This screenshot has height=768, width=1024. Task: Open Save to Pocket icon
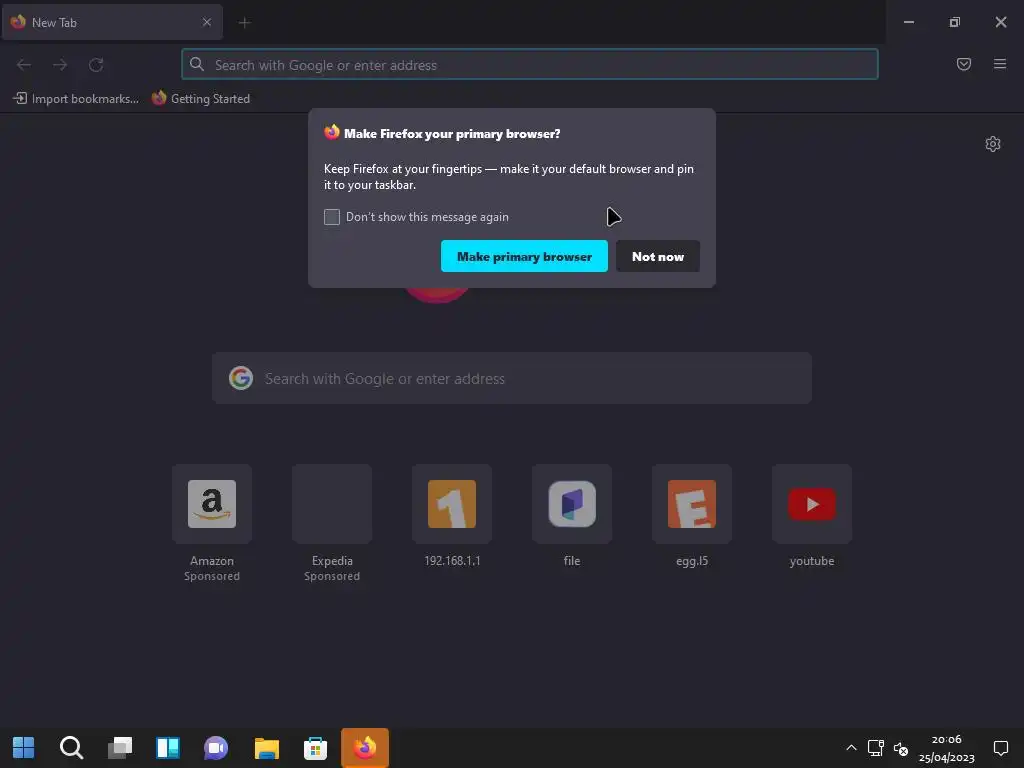point(963,64)
